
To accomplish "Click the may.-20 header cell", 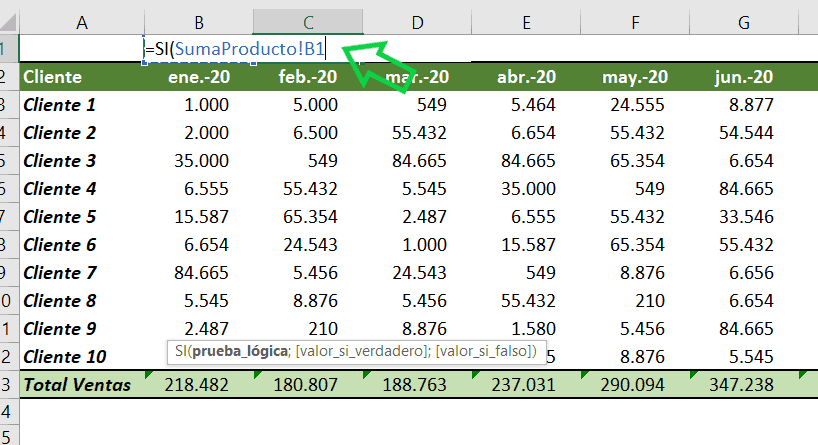I will point(635,77).
